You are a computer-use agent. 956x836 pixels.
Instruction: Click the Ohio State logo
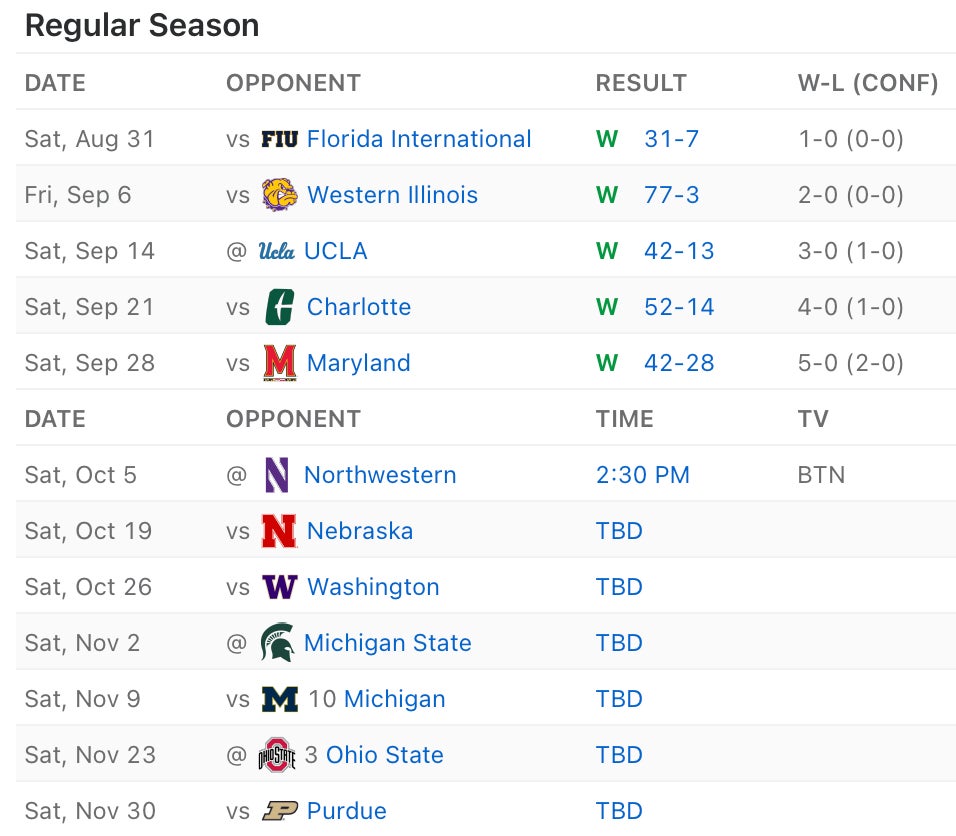(277, 755)
